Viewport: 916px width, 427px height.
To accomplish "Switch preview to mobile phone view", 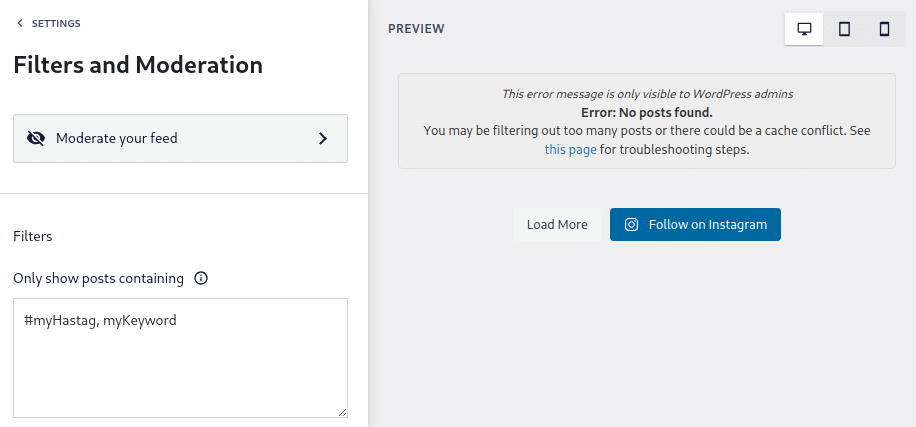I will (x=884, y=29).
